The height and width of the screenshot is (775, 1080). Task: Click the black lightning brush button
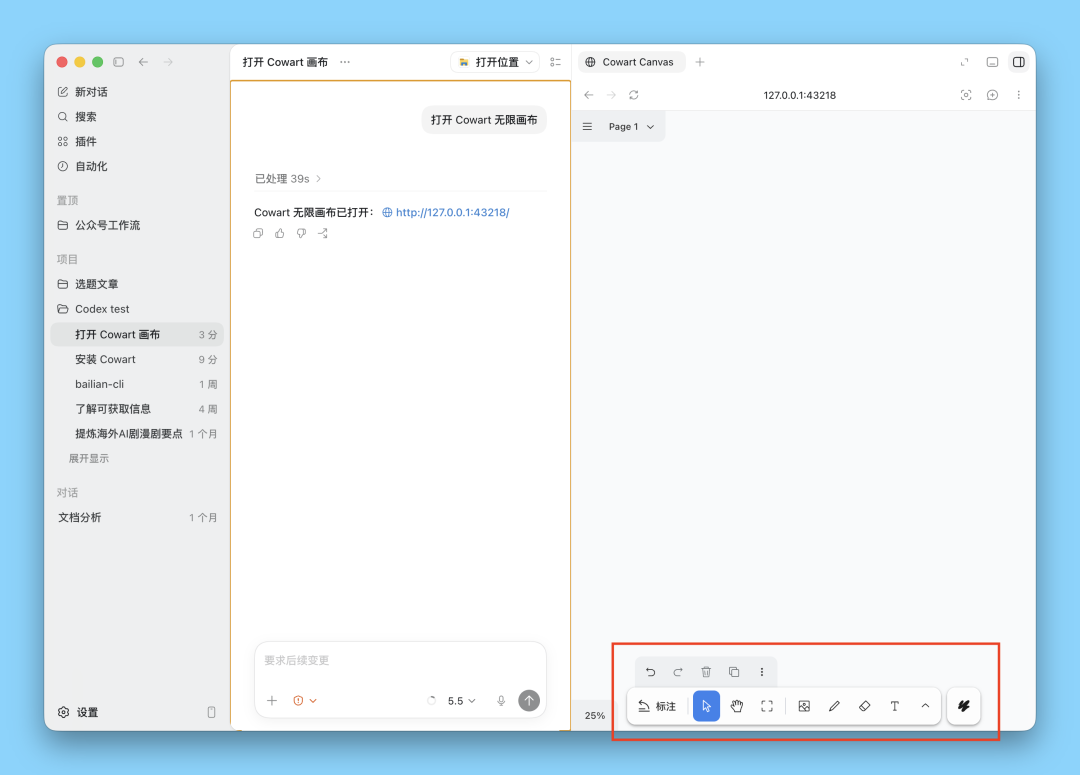964,706
